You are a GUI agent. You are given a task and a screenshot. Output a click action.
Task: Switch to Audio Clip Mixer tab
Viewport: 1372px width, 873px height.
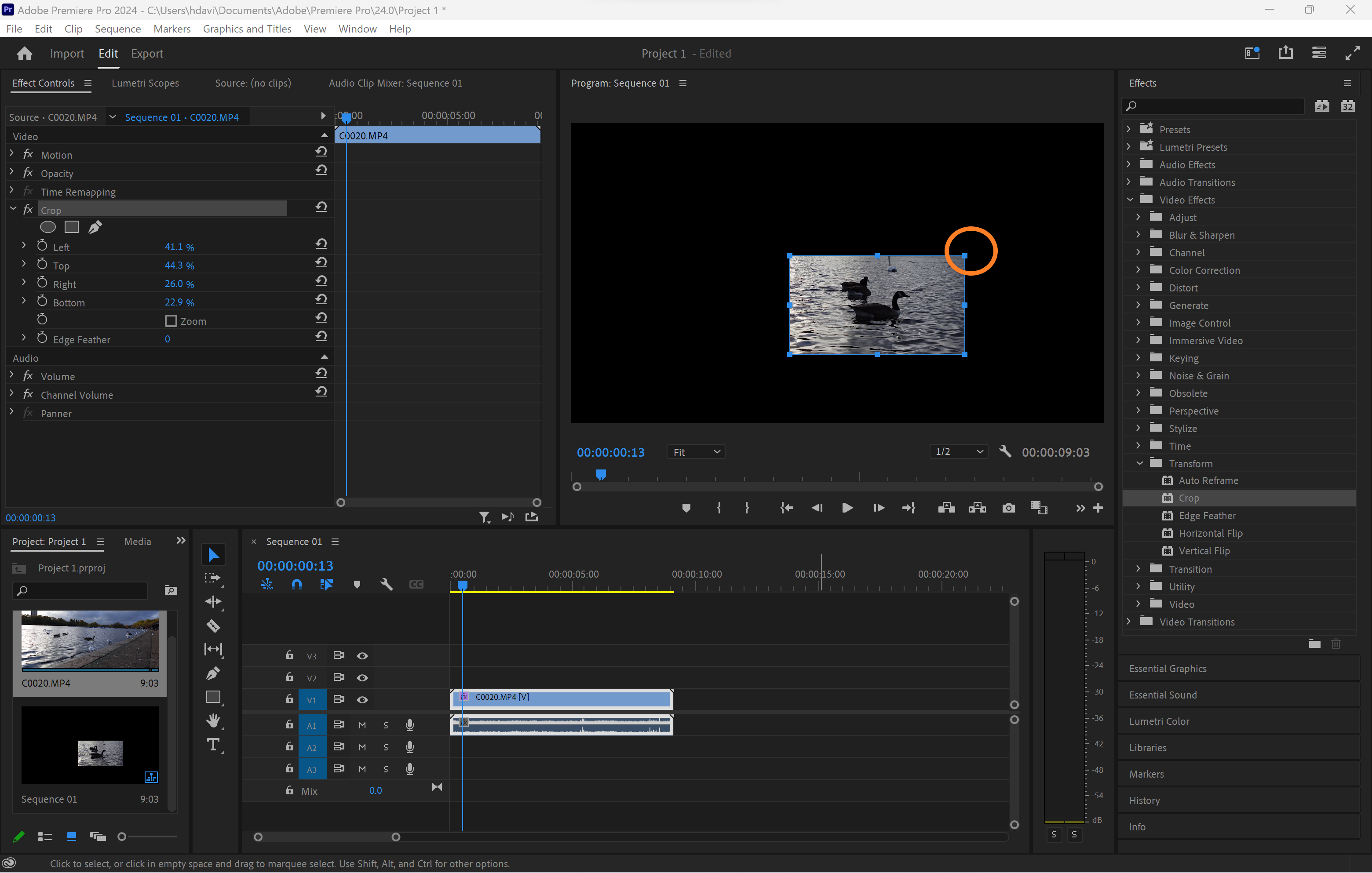pos(395,83)
